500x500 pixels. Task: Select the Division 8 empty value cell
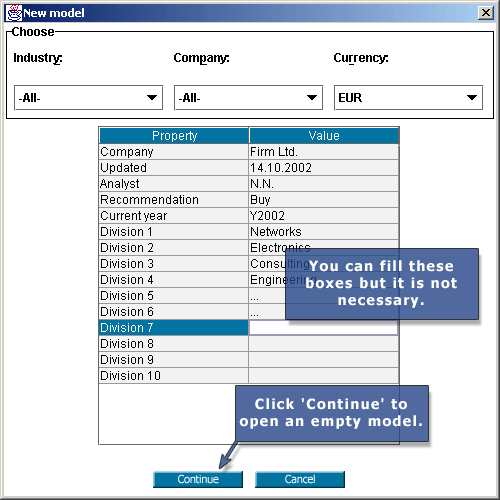click(x=323, y=344)
